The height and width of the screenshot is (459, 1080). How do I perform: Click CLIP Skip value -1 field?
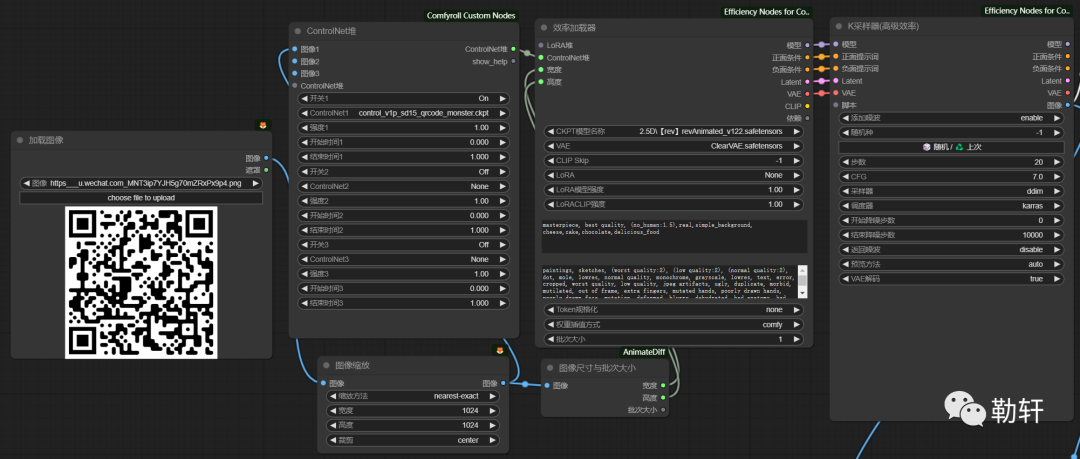[674, 161]
